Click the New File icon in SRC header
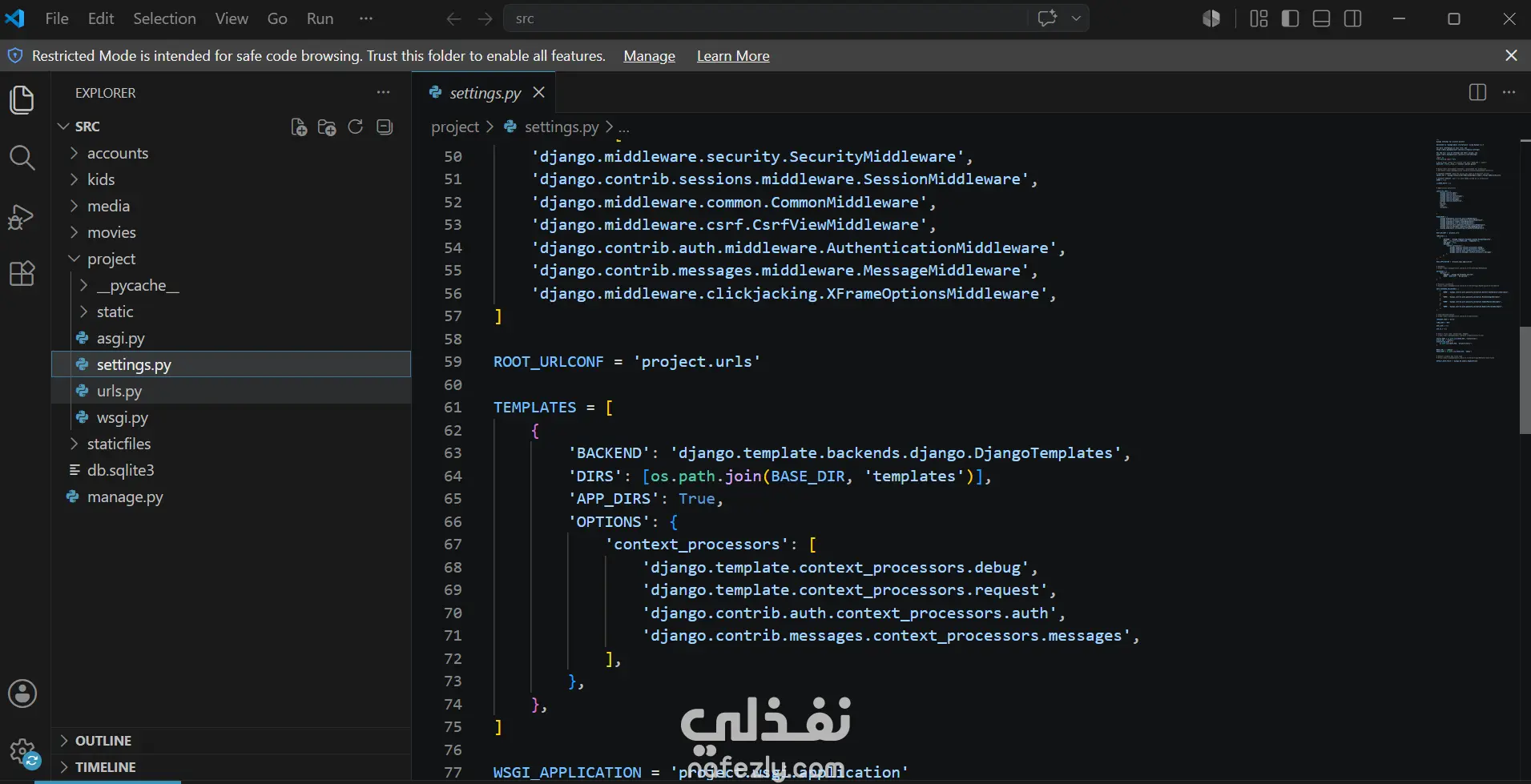Image resolution: width=1531 pixels, height=784 pixels. point(299,127)
